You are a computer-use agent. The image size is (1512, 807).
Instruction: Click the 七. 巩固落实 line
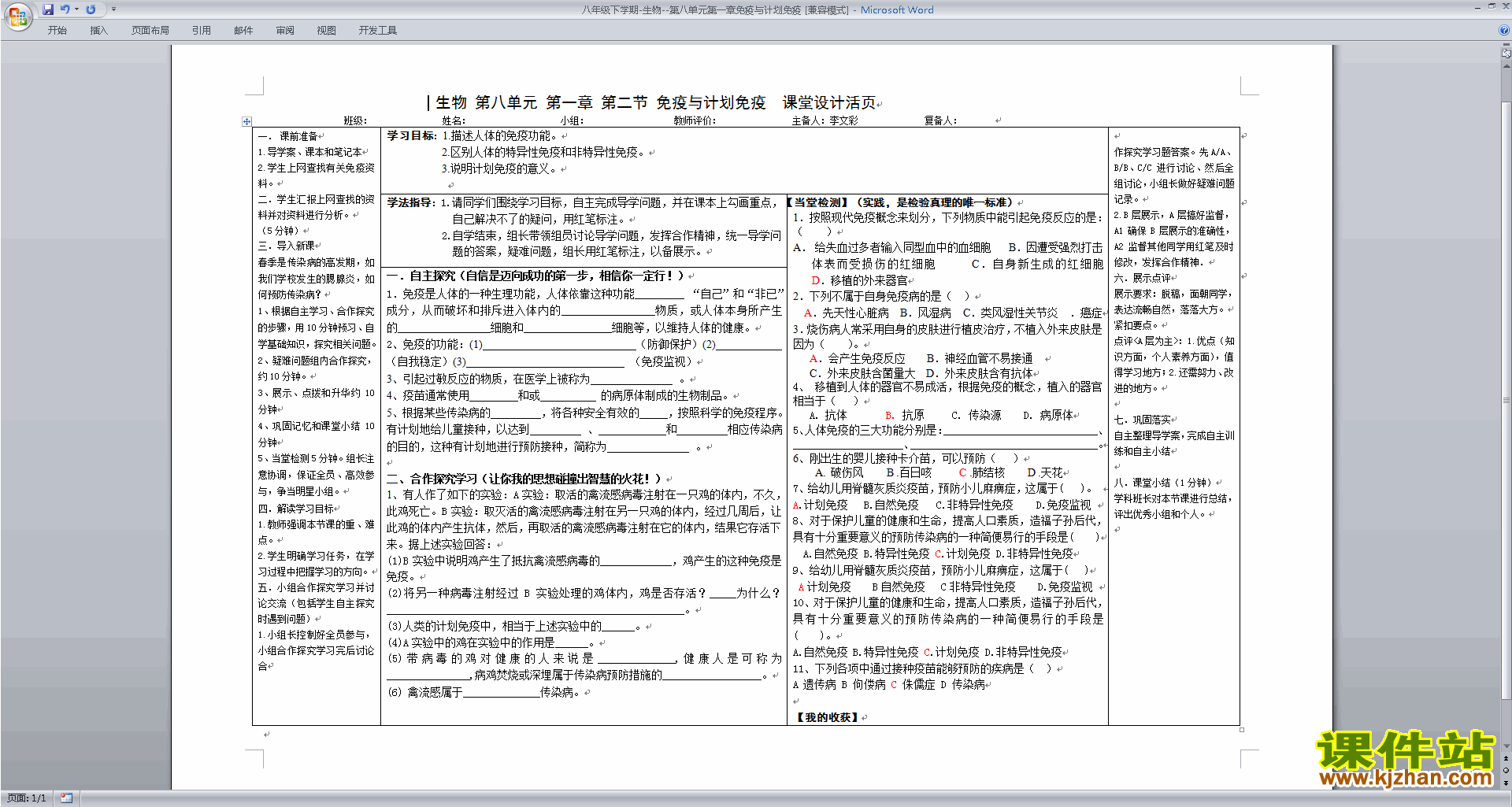(x=1142, y=420)
